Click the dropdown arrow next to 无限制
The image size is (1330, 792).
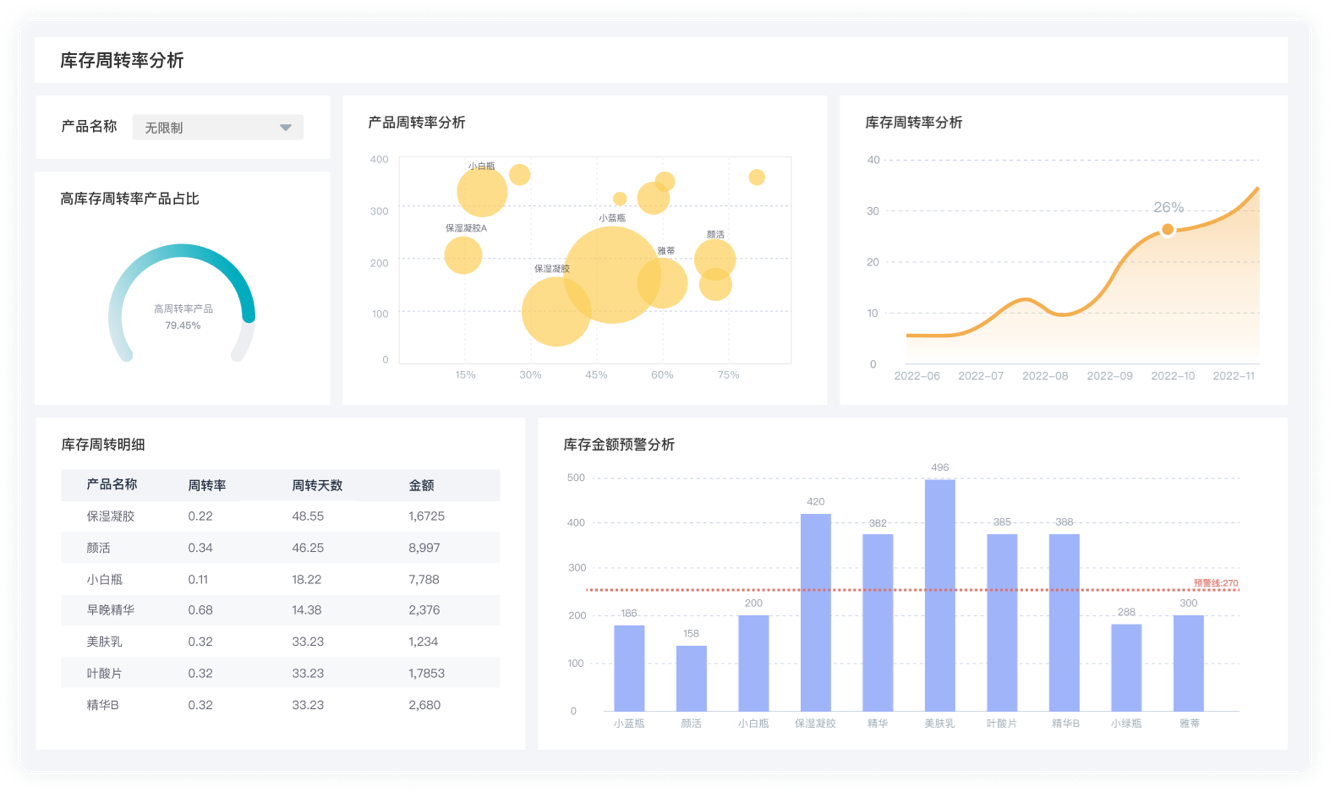(x=285, y=128)
